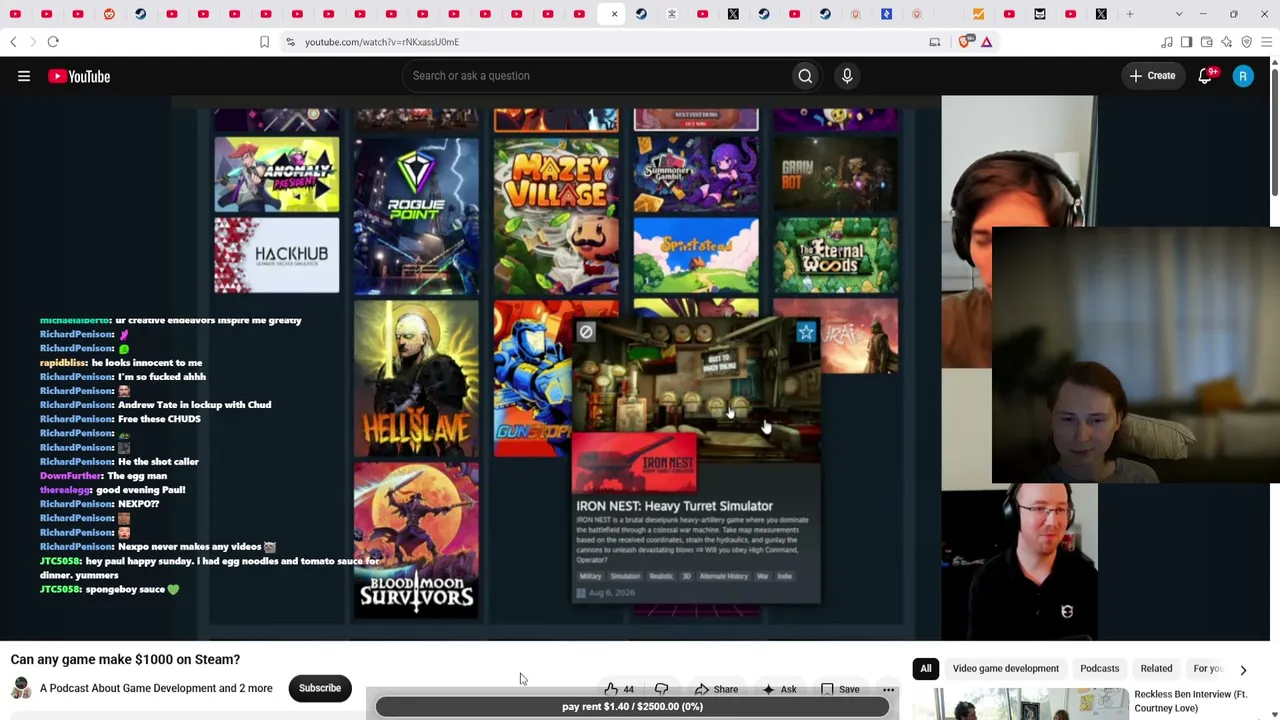
Task: Select the Podcasts chip
Action: tap(1100, 669)
